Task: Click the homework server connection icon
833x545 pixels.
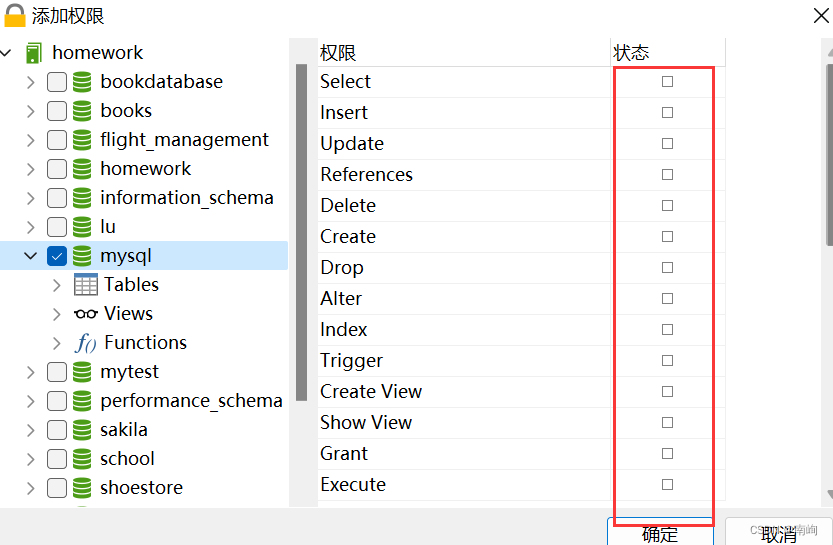Action: [x=33, y=53]
